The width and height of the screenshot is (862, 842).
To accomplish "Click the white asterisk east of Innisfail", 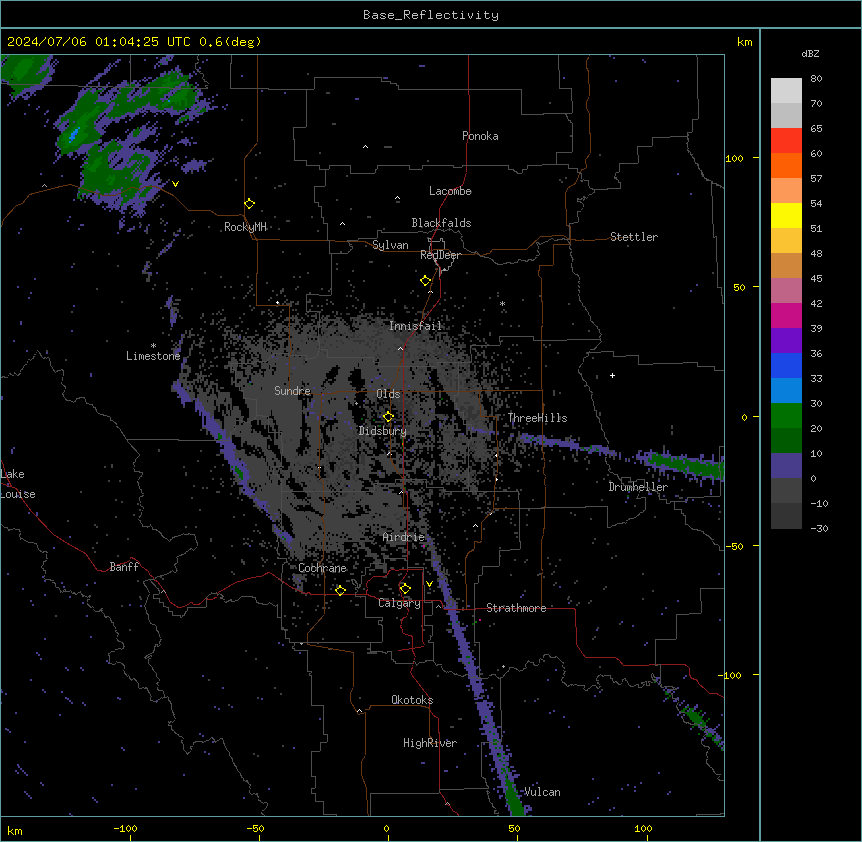I will pyautogui.click(x=502, y=303).
